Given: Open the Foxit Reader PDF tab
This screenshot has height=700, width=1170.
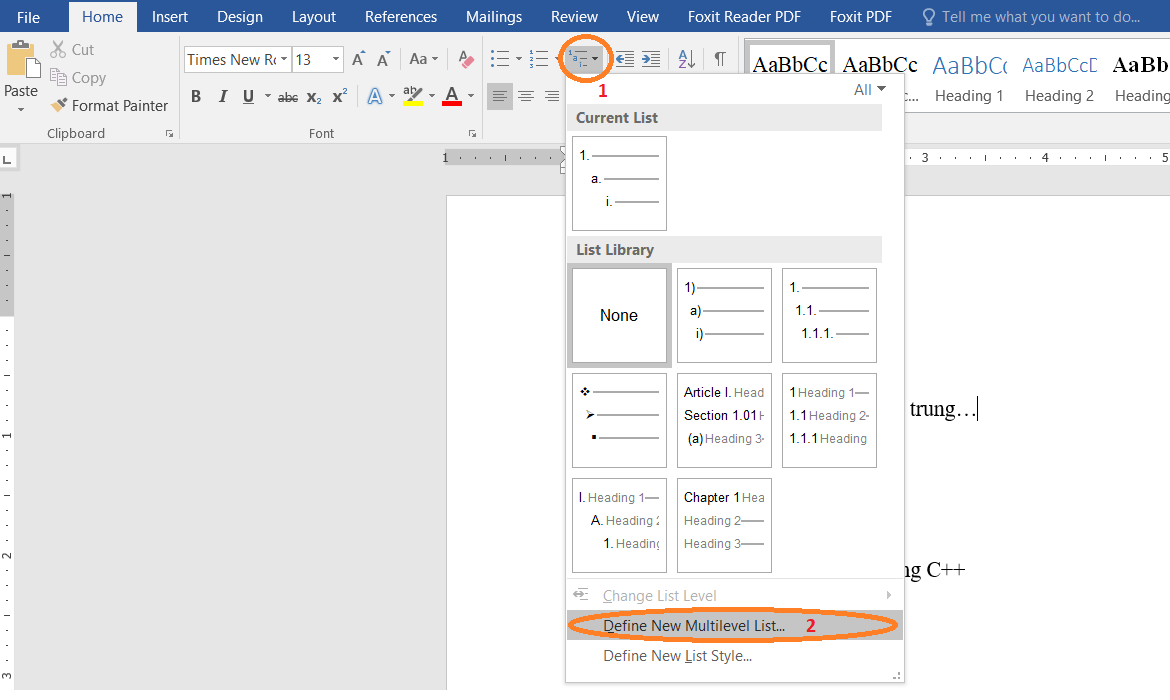Looking at the screenshot, I should click(744, 16).
